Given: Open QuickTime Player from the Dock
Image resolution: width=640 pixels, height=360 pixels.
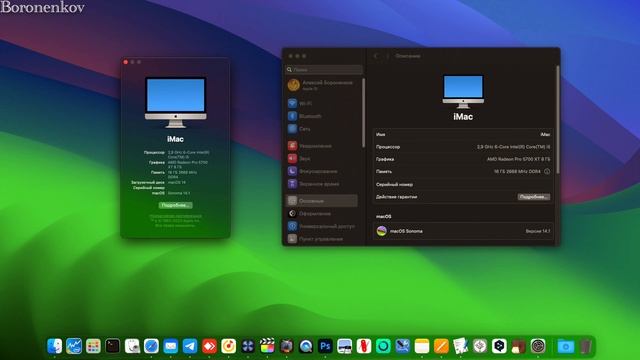Looking at the screenshot, I should (x=306, y=347).
